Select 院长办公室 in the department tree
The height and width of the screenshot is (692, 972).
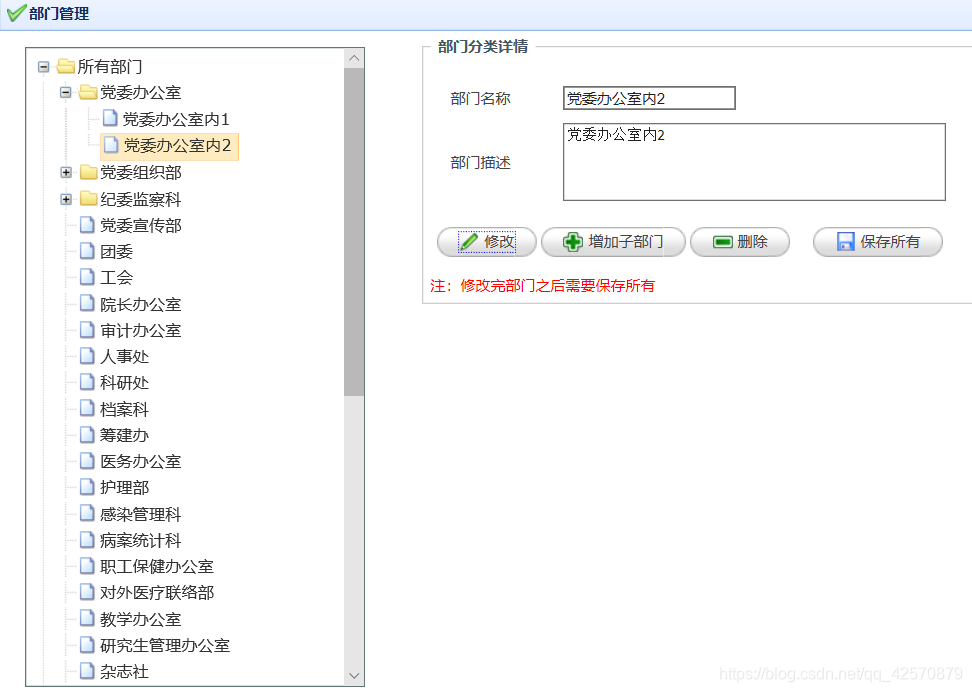(141, 304)
